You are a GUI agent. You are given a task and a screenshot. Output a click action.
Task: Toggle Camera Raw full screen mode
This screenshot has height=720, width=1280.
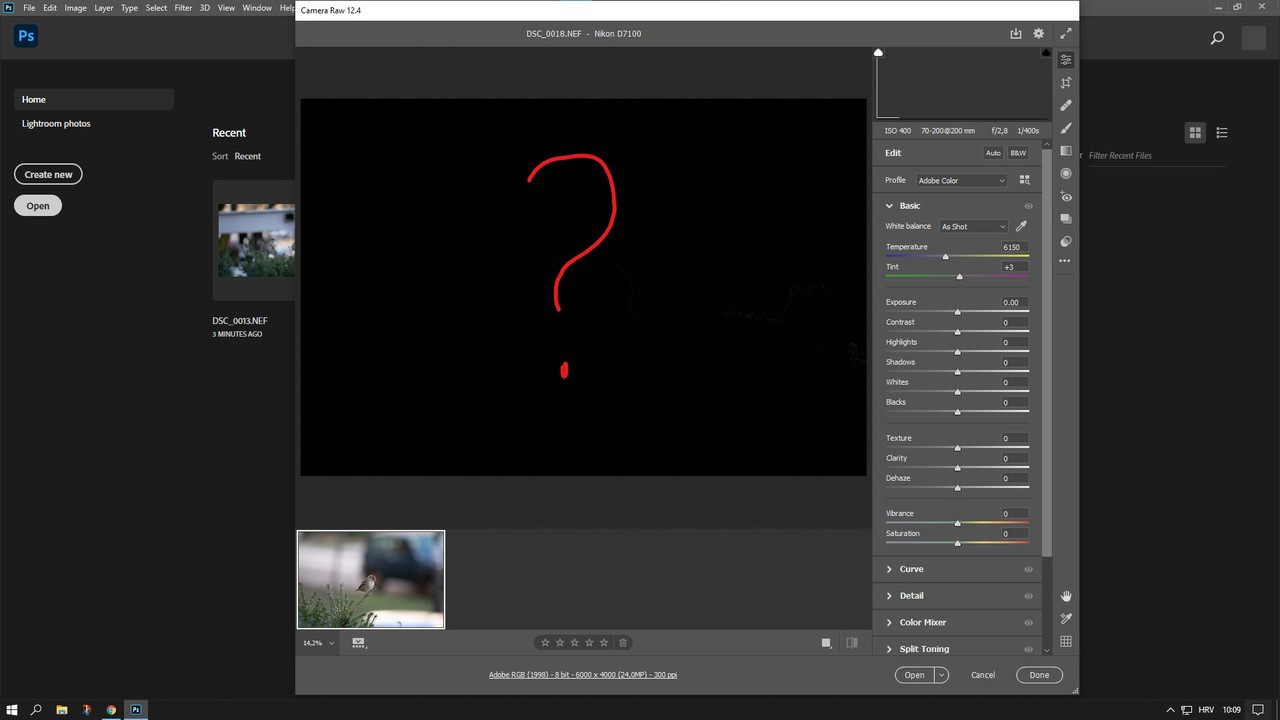coord(1066,33)
